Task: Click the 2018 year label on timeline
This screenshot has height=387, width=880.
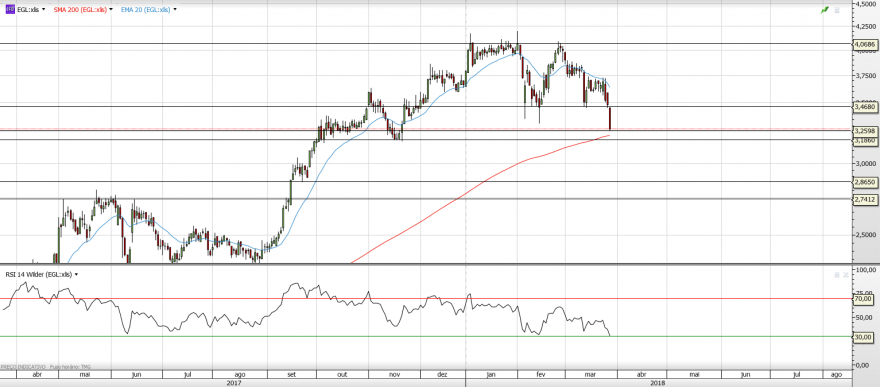Action: (x=657, y=383)
